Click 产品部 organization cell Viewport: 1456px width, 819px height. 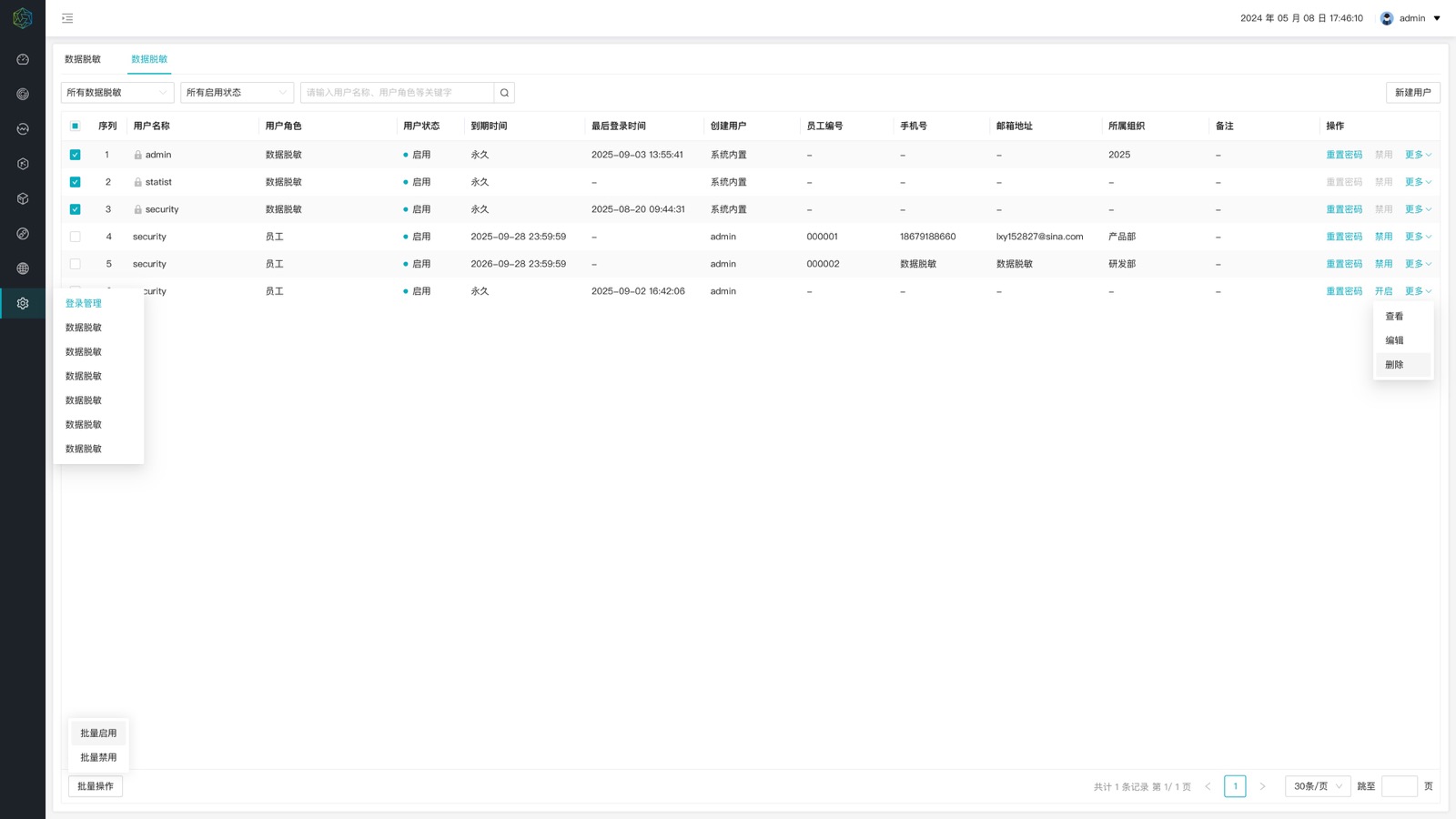pos(1122,237)
